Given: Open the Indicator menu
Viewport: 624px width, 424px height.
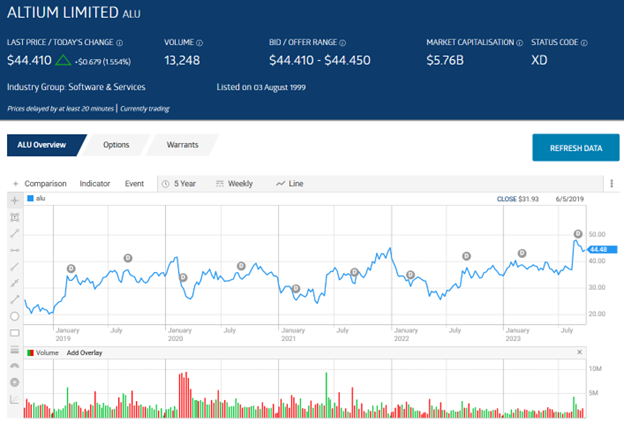Looking at the screenshot, I should pyautogui.click(x=95, y=184).
